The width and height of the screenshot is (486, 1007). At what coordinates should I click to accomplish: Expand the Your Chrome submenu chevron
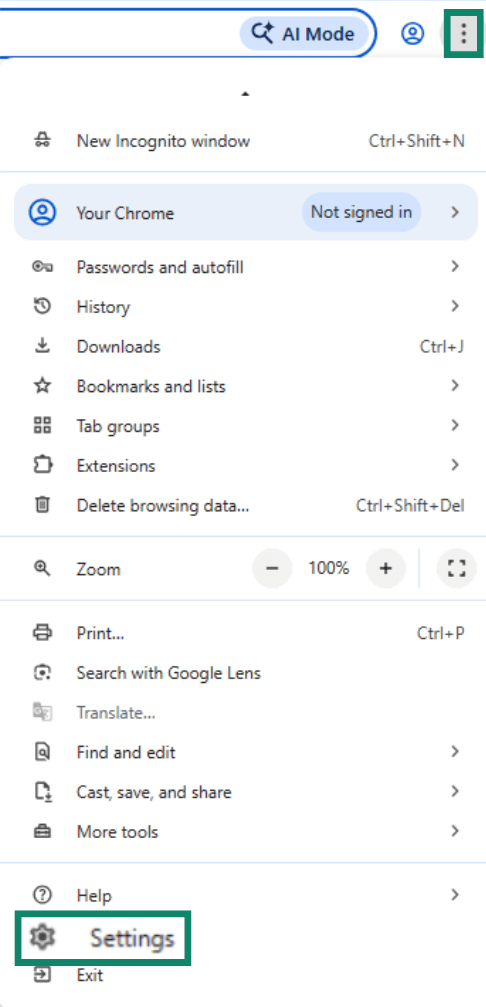point(455,213)
